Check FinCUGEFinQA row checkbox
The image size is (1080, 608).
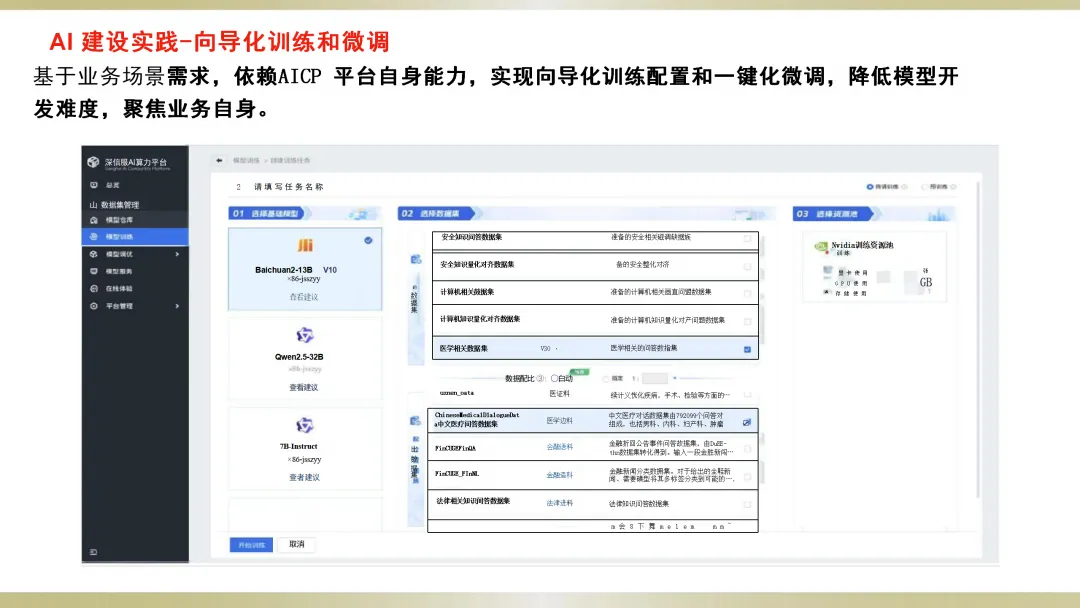pyautogui.click(x=747, y=449)
